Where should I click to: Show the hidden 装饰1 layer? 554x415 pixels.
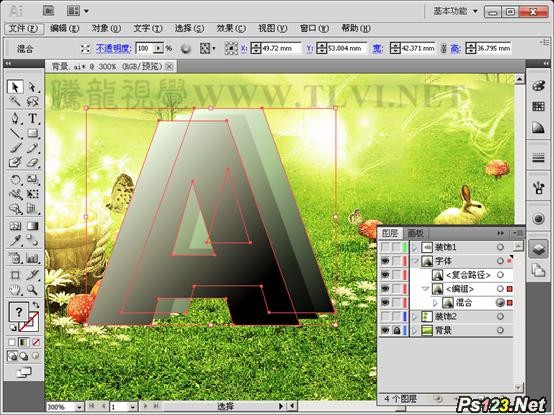point(385,247)
